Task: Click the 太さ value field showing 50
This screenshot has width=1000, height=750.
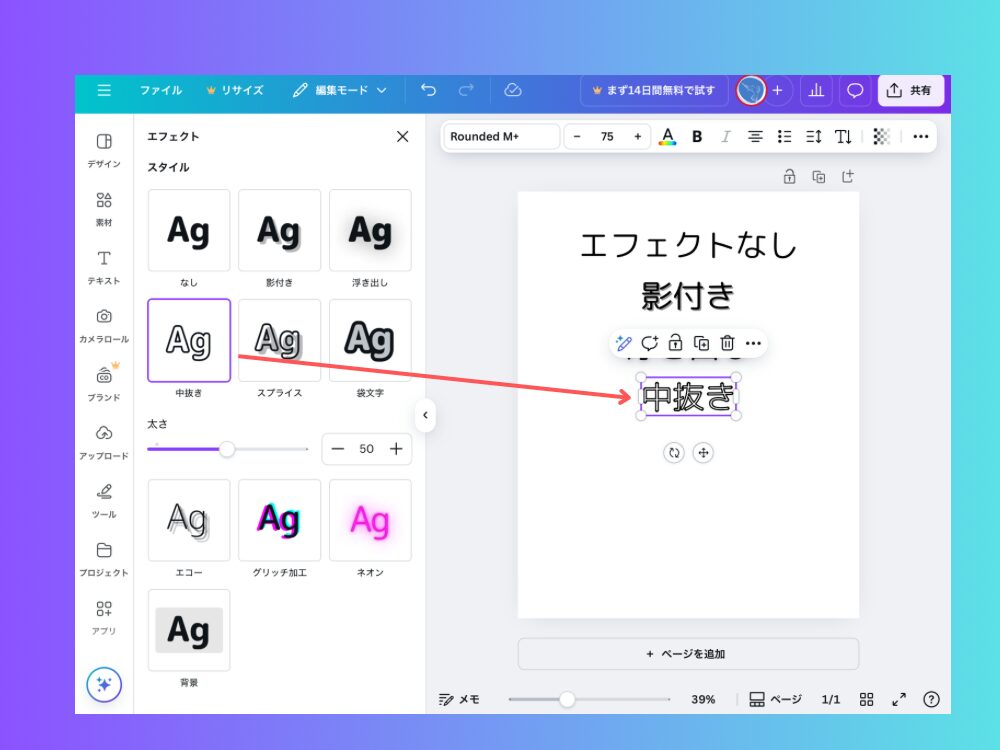Action: click(x=366, y=449)
